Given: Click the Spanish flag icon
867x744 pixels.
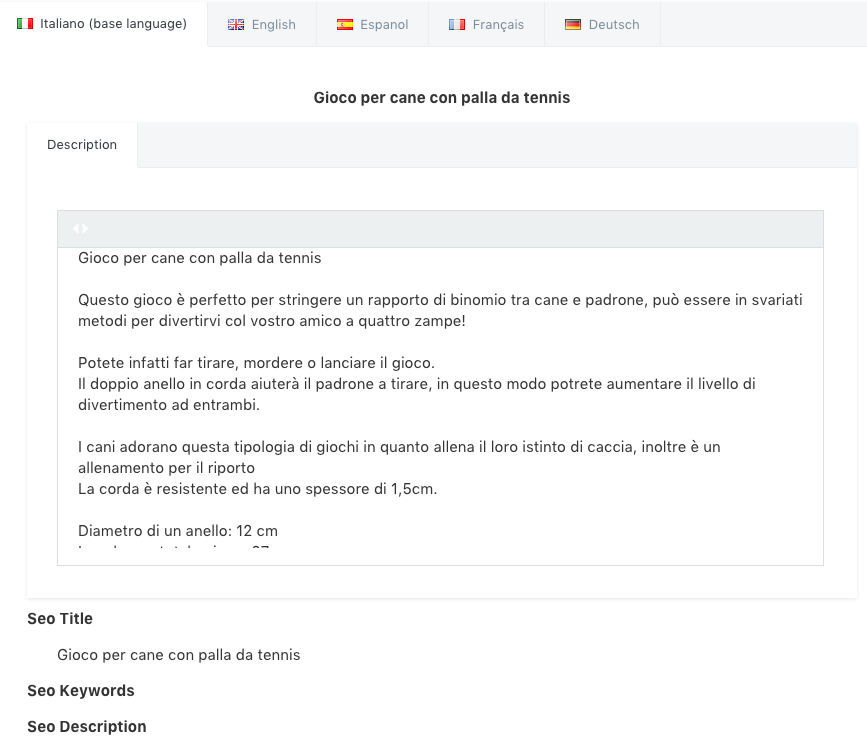Looking at the screenshot, I should coord(345,25).
